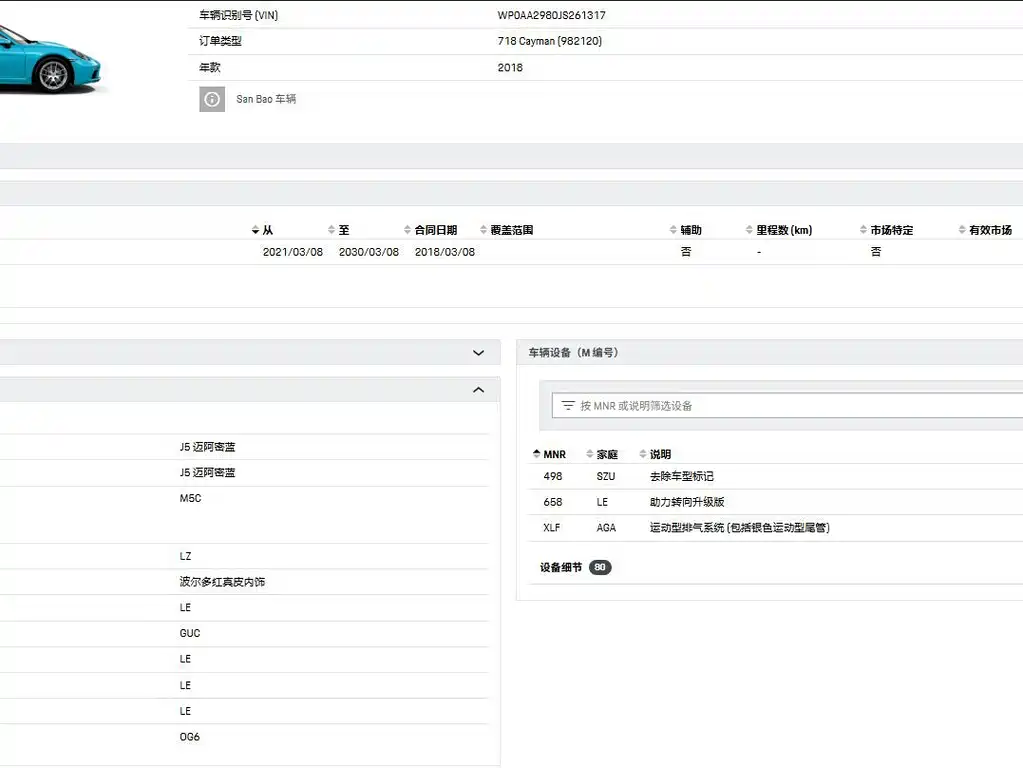Click the 波尔多红真皮内饰 interior value
1023x768 pixels.
click(222, 582)
